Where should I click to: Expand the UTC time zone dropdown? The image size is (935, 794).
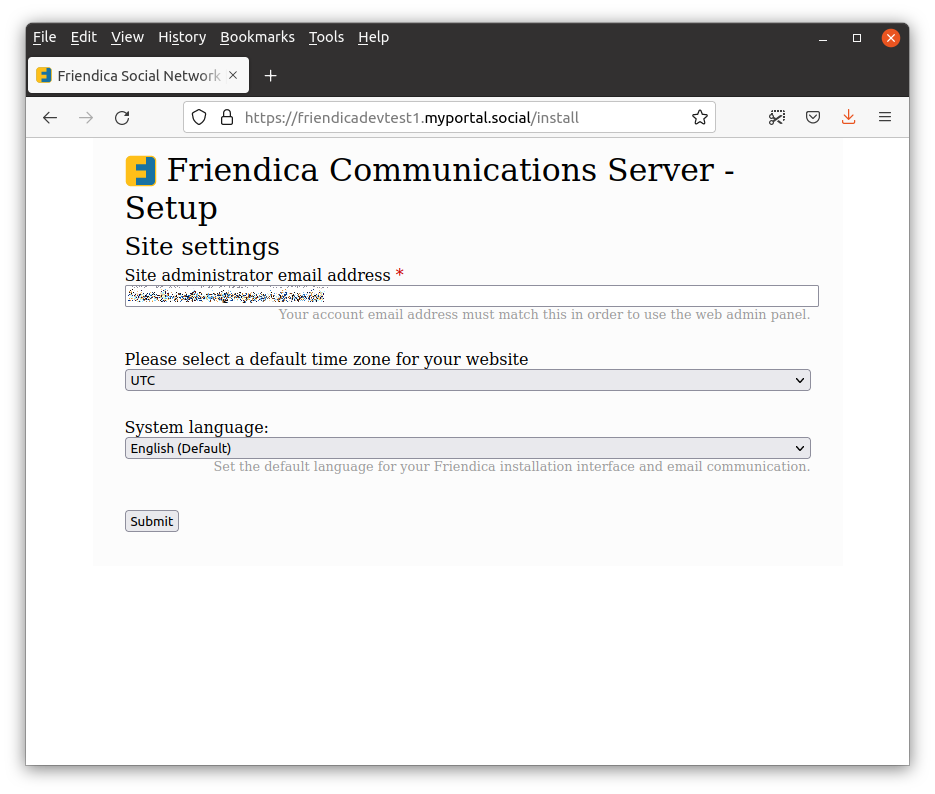[x=467, y=380]
